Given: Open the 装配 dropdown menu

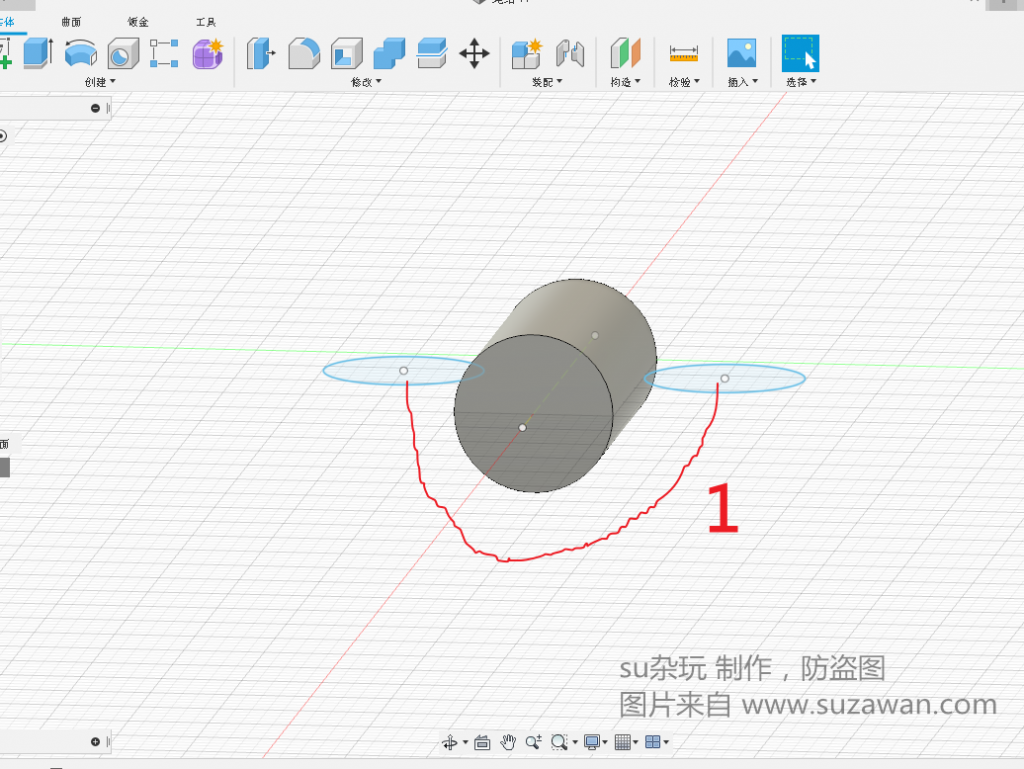Looking at the screenshot, I should click(x=547, y=82).
